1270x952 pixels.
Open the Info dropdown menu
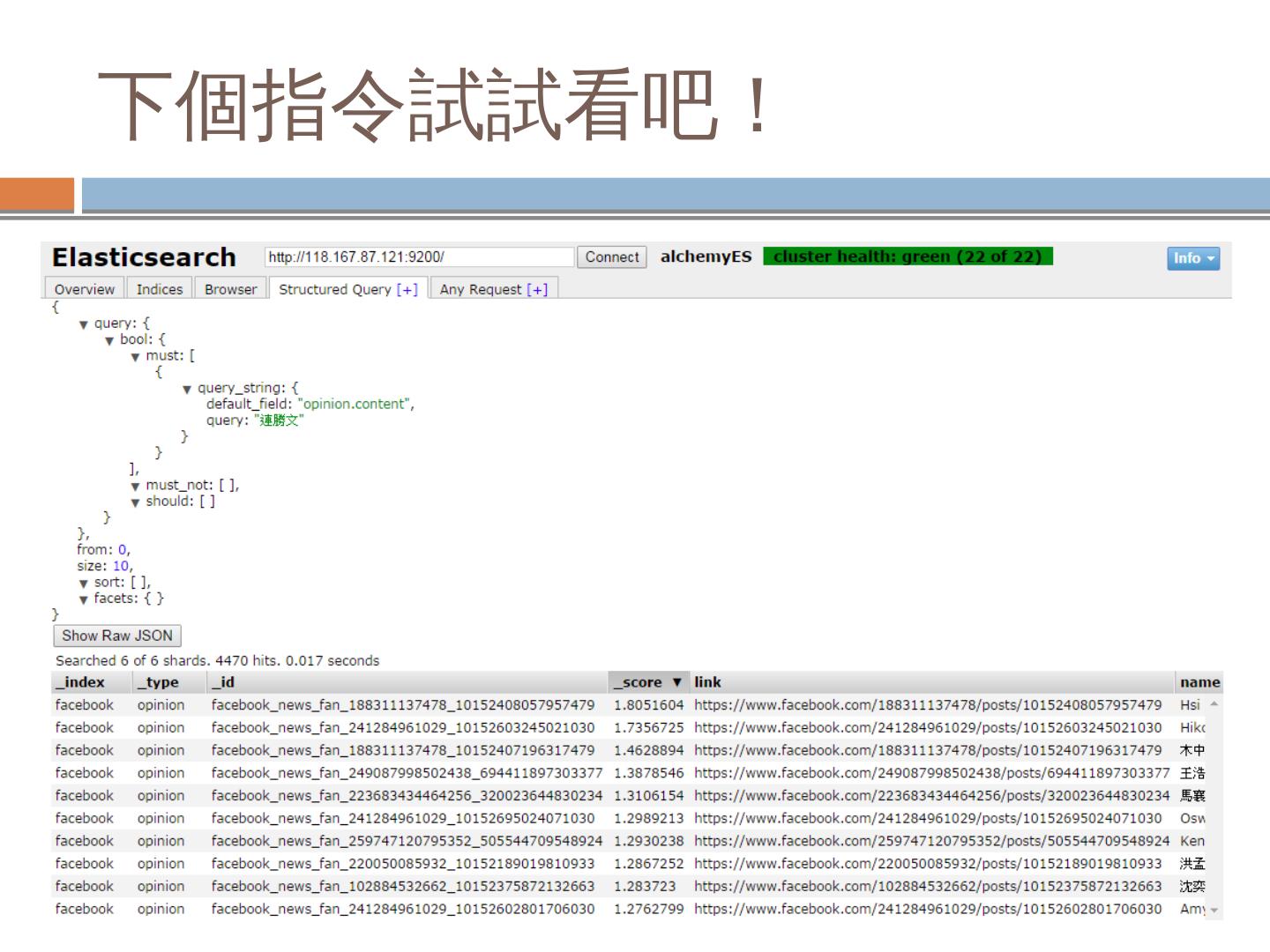pyautogui.click(x=1193, y=258)
